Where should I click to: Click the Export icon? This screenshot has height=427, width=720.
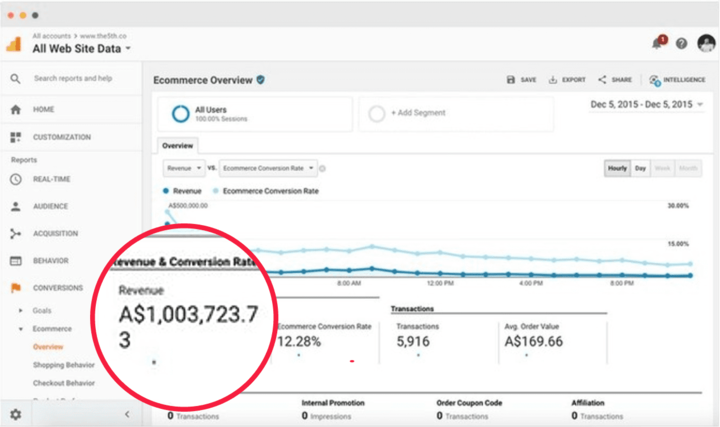[553, 79]
